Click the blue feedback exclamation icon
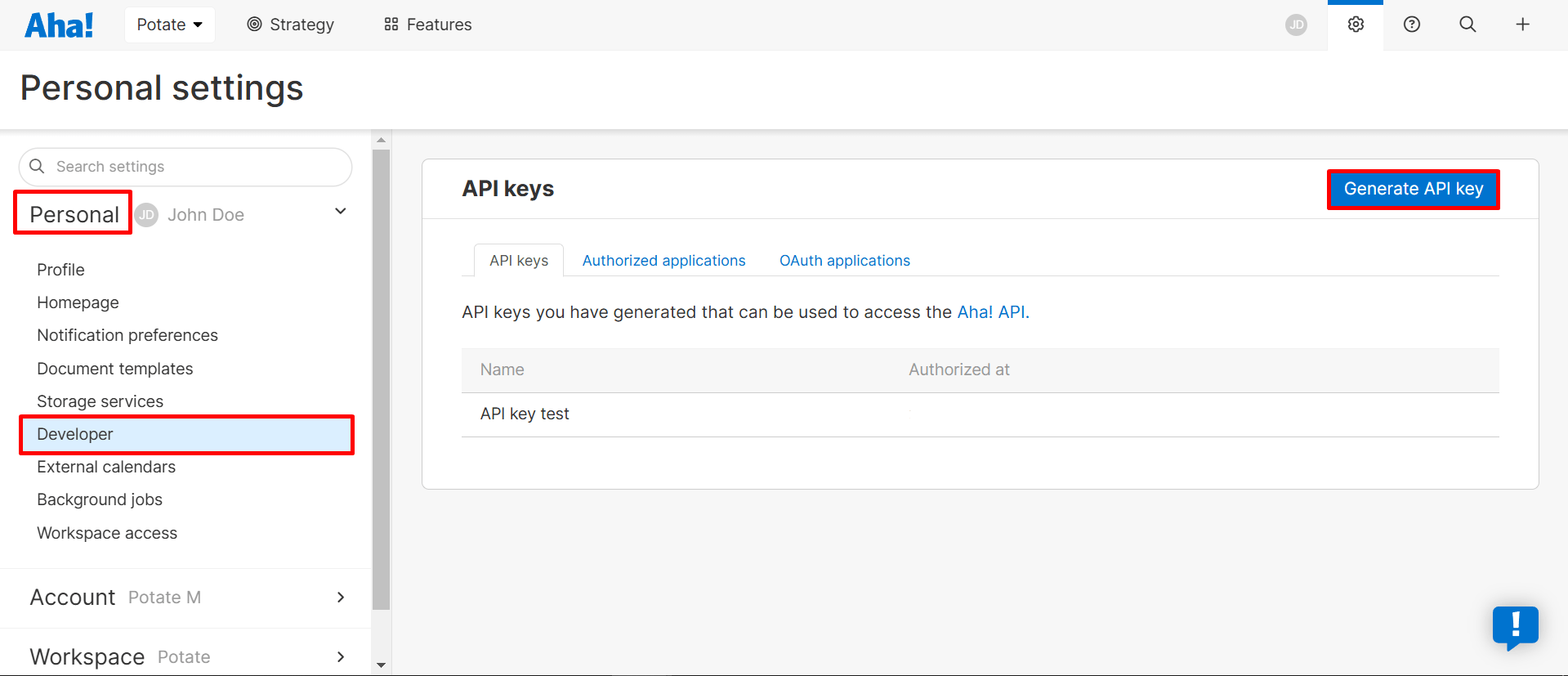This screenshot has height=676, width=1568. (1515, 627)
